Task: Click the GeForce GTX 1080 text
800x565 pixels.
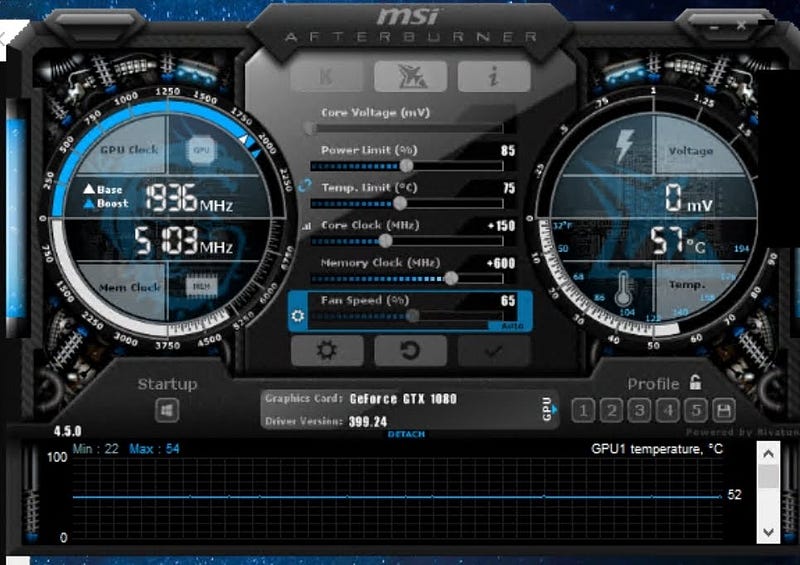Action: click(403, 399)
